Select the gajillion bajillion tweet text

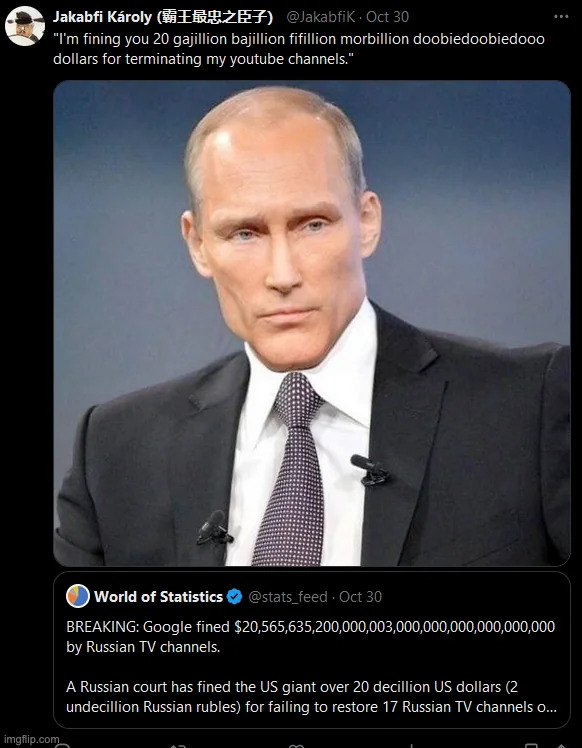tap(299, 48)
